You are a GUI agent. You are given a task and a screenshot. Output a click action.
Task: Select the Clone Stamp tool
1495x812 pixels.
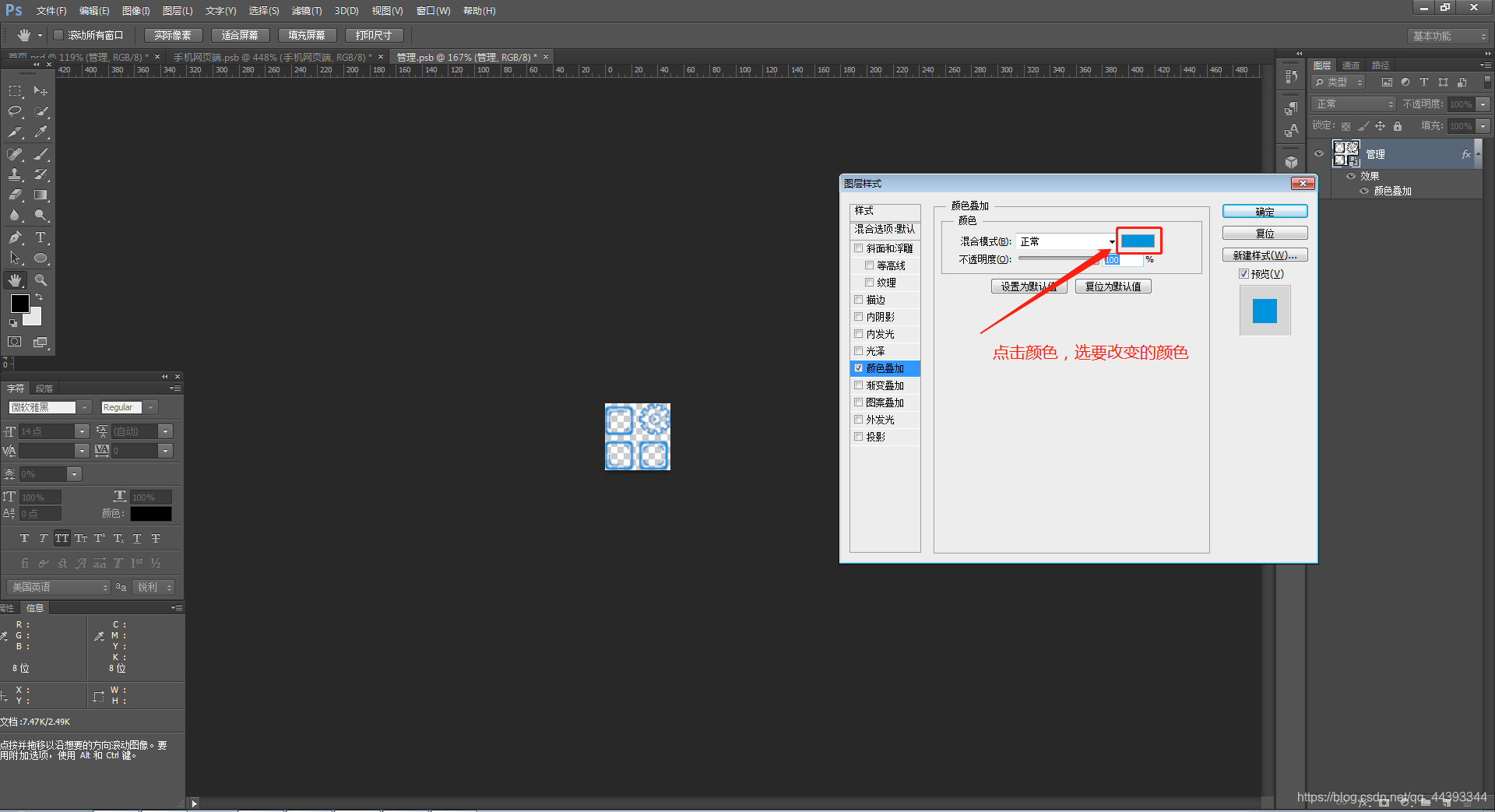(15, 174)
